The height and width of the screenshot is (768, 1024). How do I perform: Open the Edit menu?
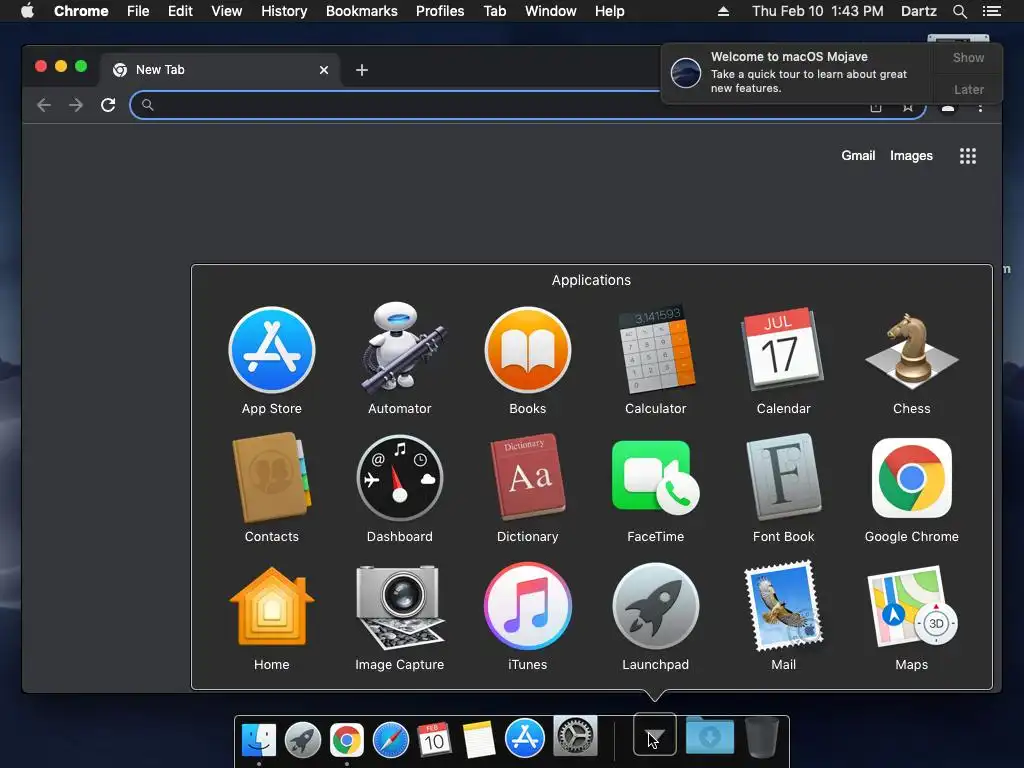coord(180,11)
